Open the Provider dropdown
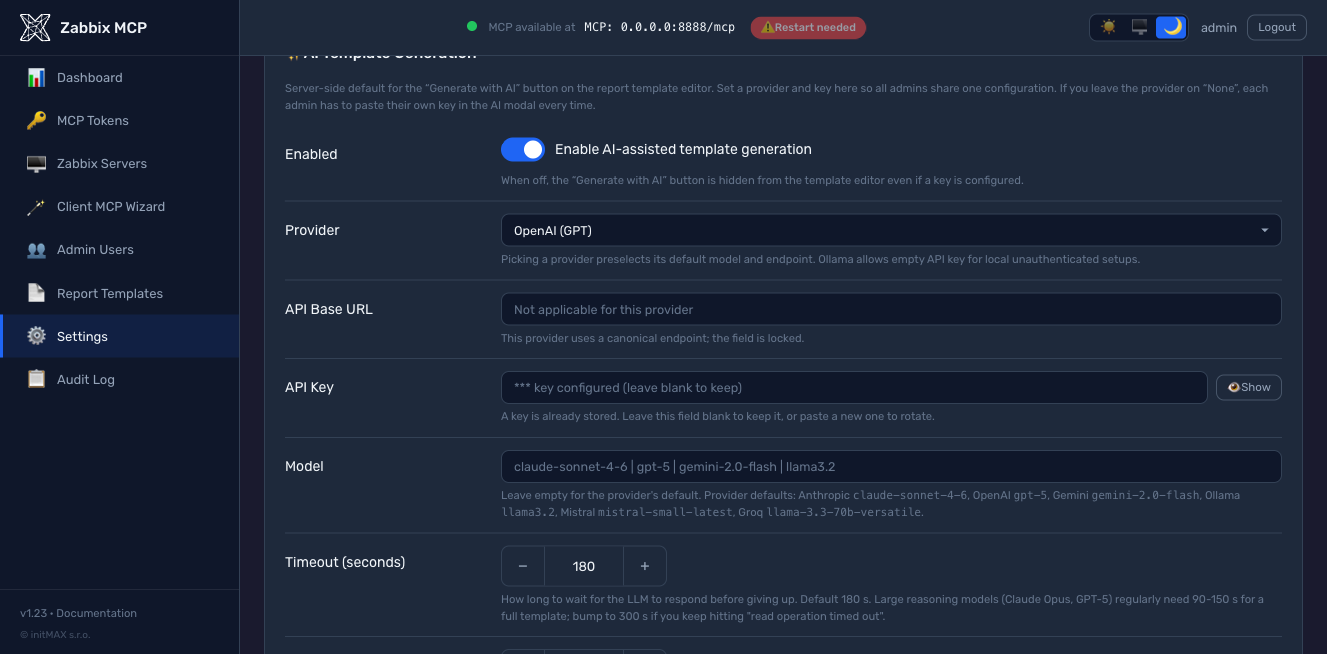 click(x=891, y=230)
